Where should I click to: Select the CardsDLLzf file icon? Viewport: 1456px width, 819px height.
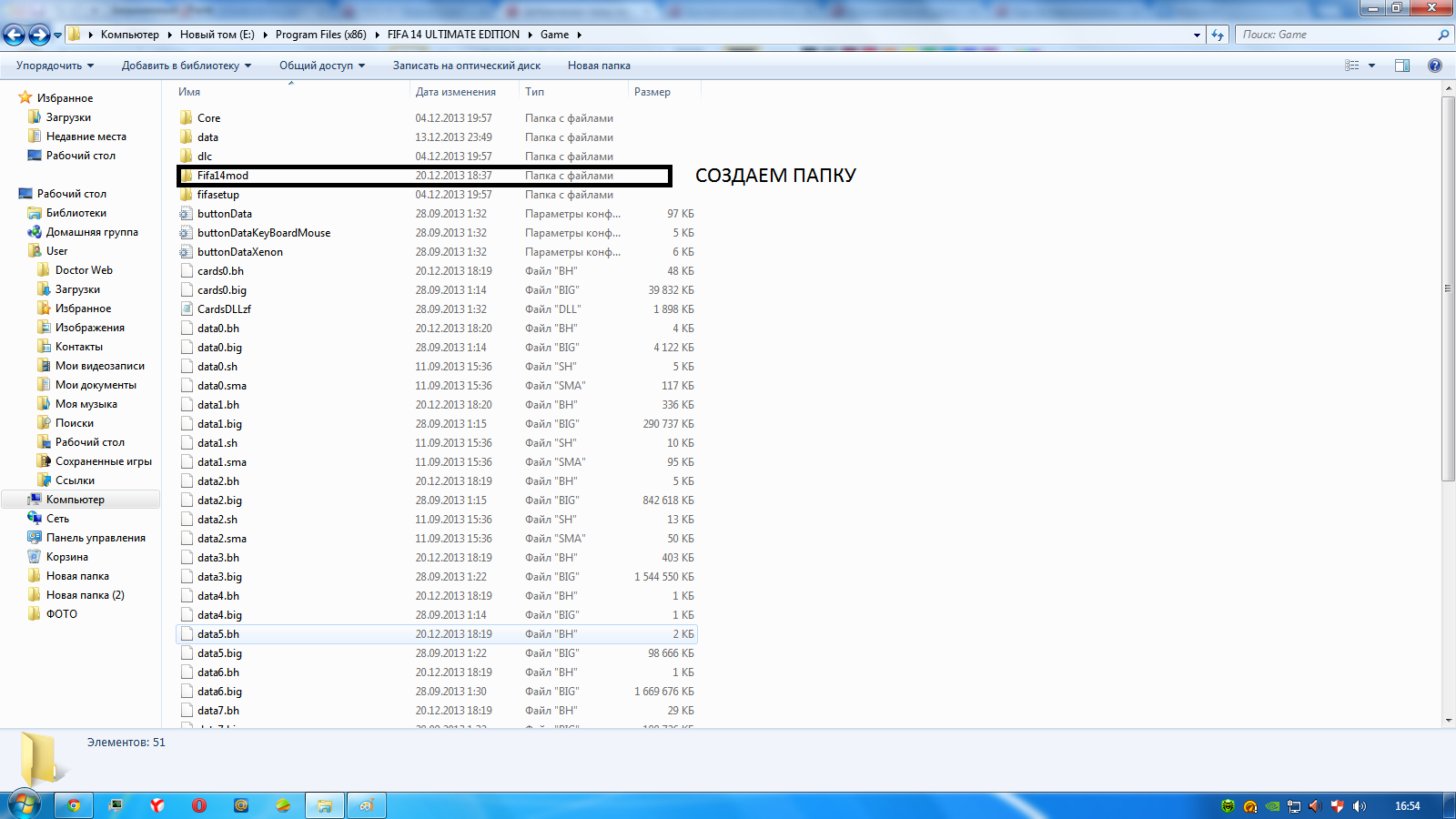pos(187,309)
